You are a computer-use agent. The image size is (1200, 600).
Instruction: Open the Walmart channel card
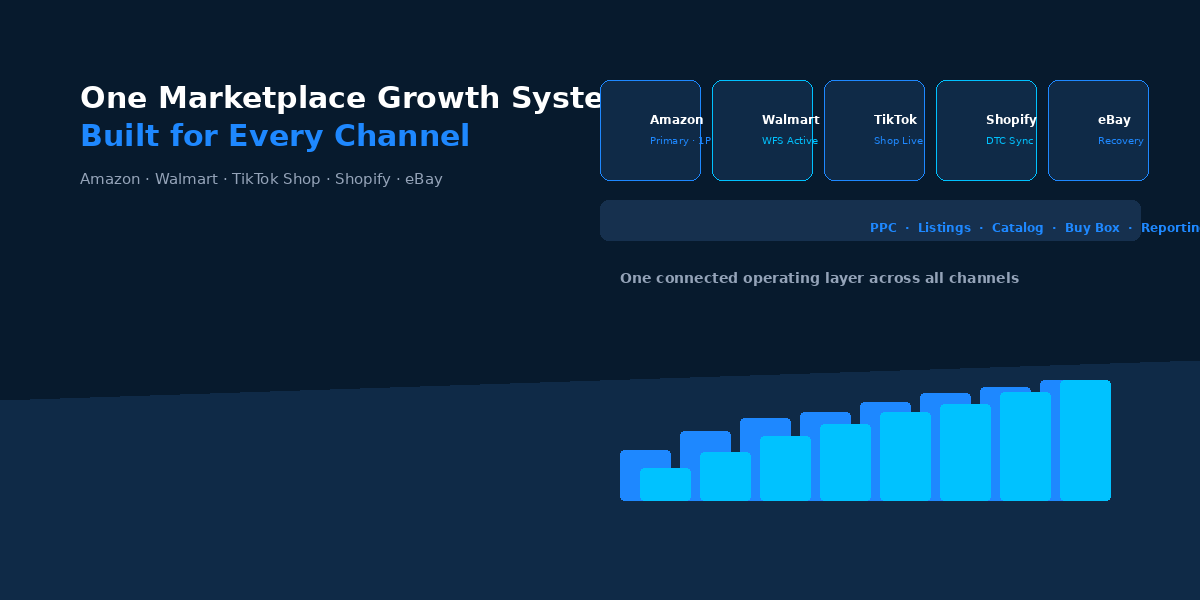pyautogui.click(x=762, y=130)
